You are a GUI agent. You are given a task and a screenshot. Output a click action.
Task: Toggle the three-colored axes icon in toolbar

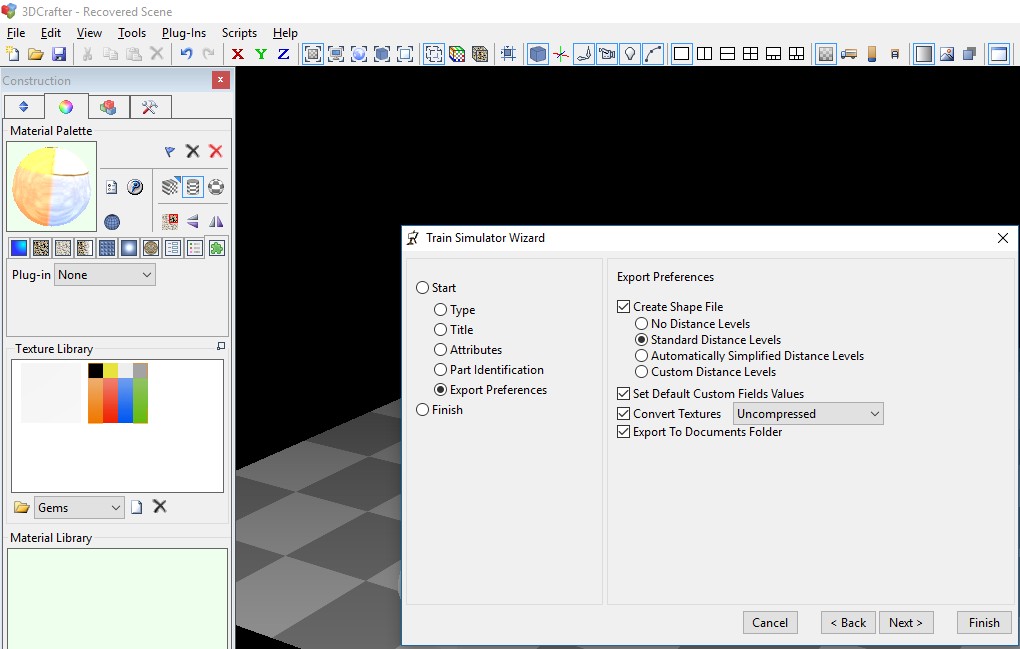(x=561, y=54)
